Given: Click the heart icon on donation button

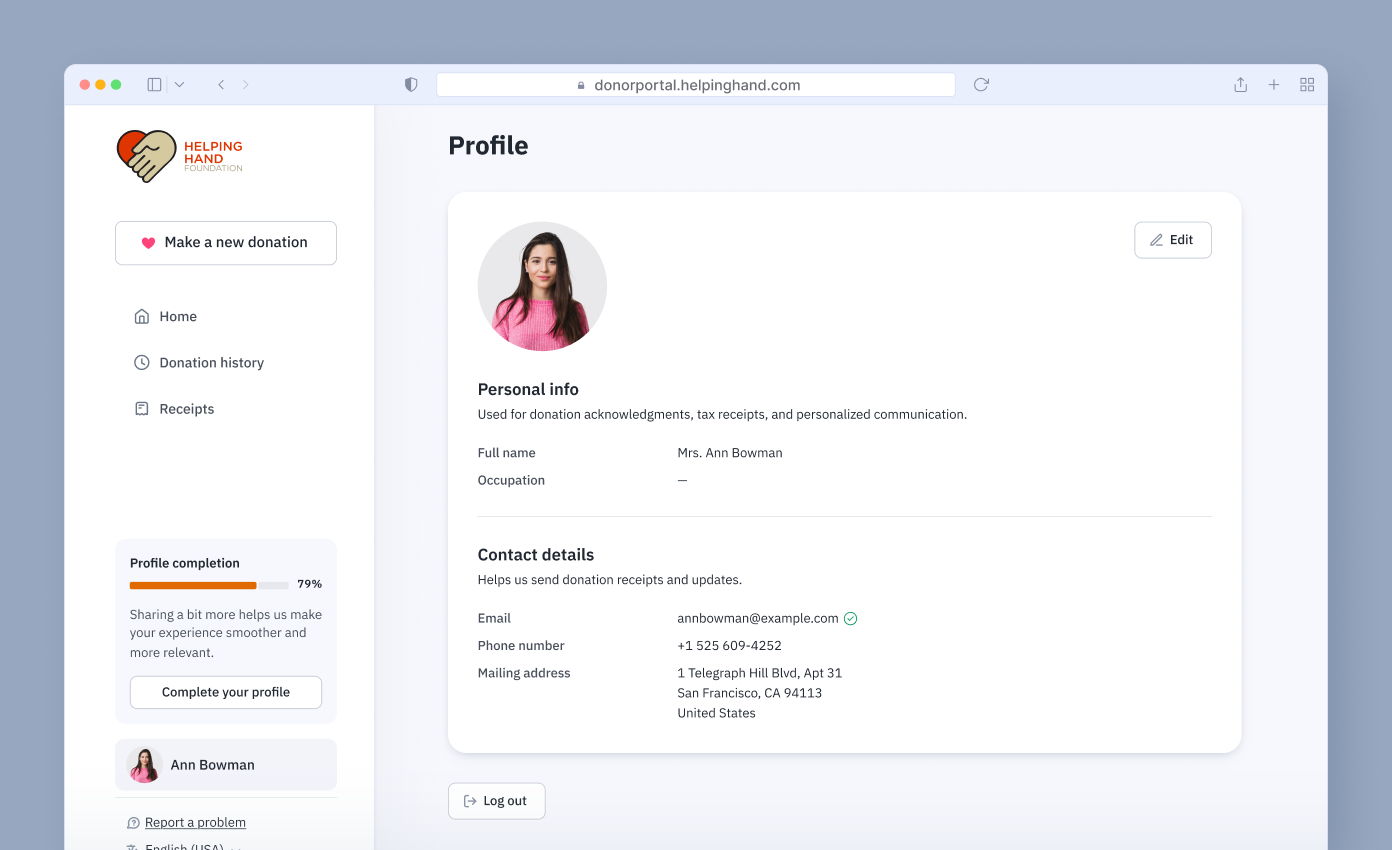Looking at the screenshot, I should 147,242.
